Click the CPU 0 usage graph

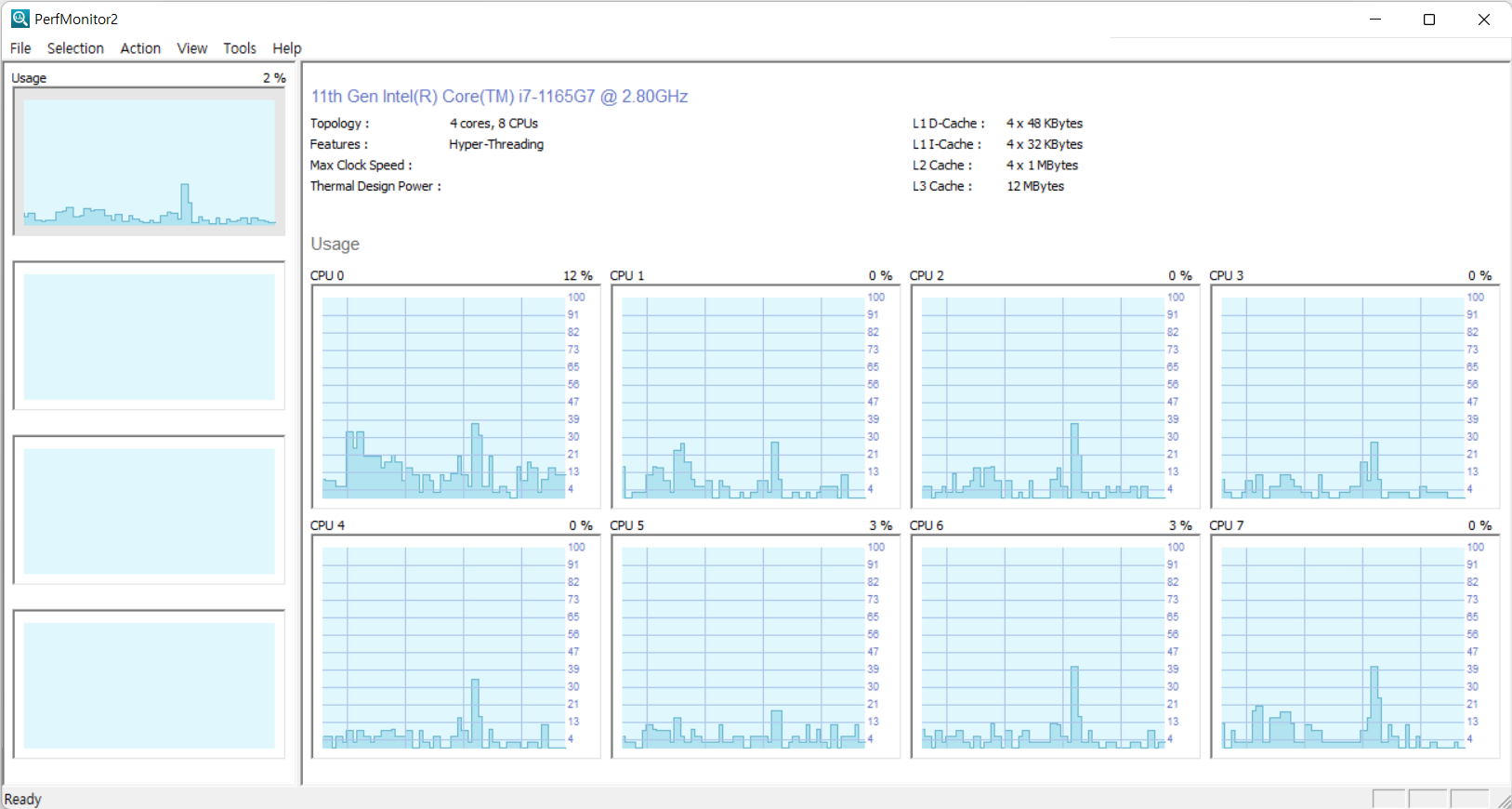click(x=455, y=397)
